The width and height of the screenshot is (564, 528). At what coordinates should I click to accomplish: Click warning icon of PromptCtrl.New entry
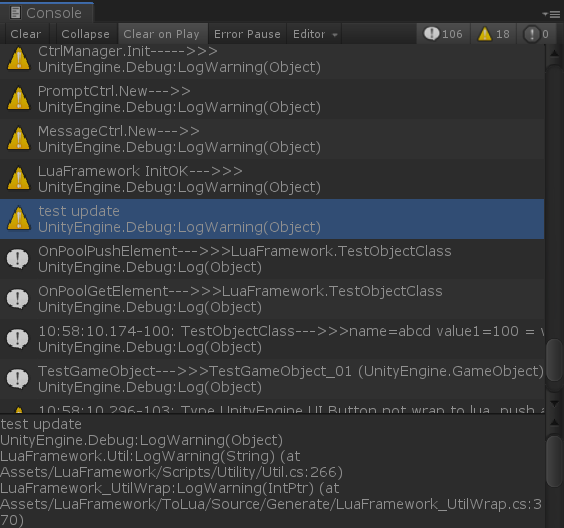pos(18,99)
